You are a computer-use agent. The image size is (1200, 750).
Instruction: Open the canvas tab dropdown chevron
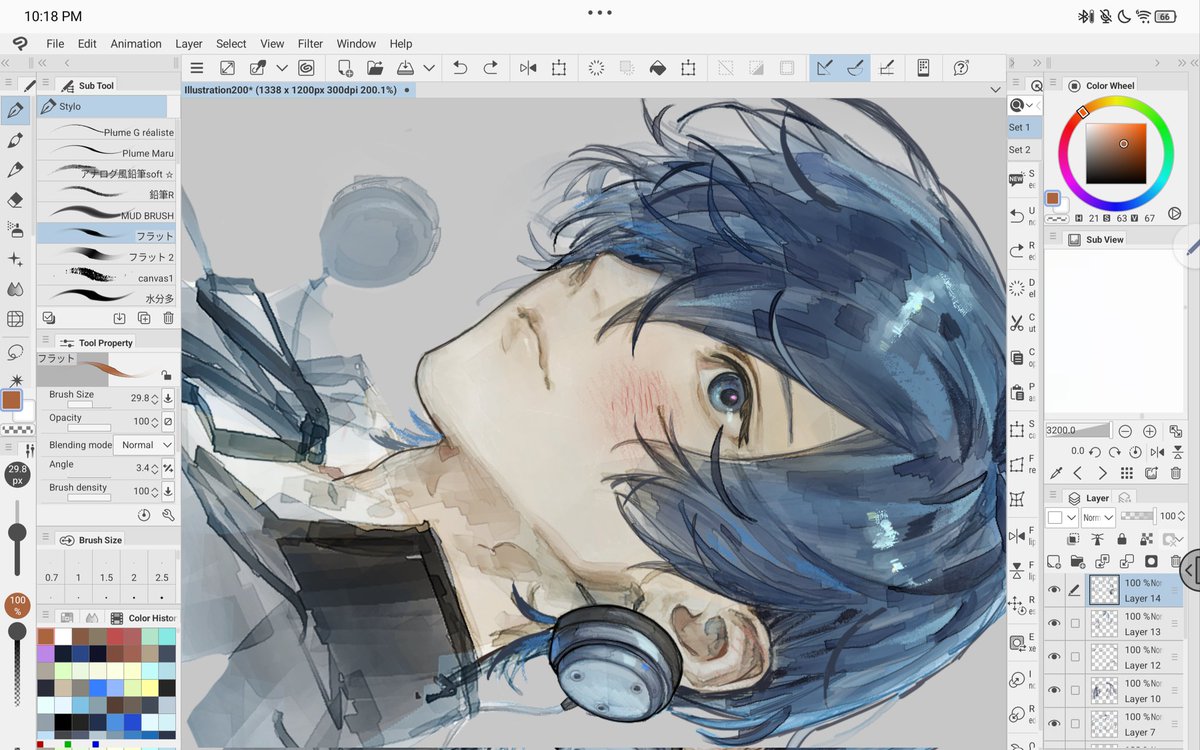click(x=996, y=89)
